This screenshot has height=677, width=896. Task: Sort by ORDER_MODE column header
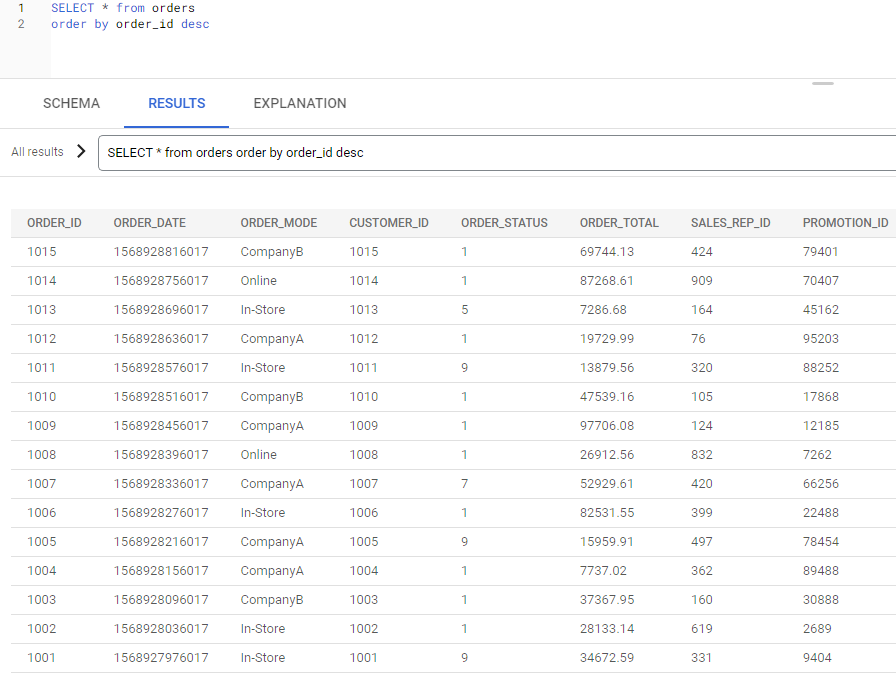click(279, 223)
